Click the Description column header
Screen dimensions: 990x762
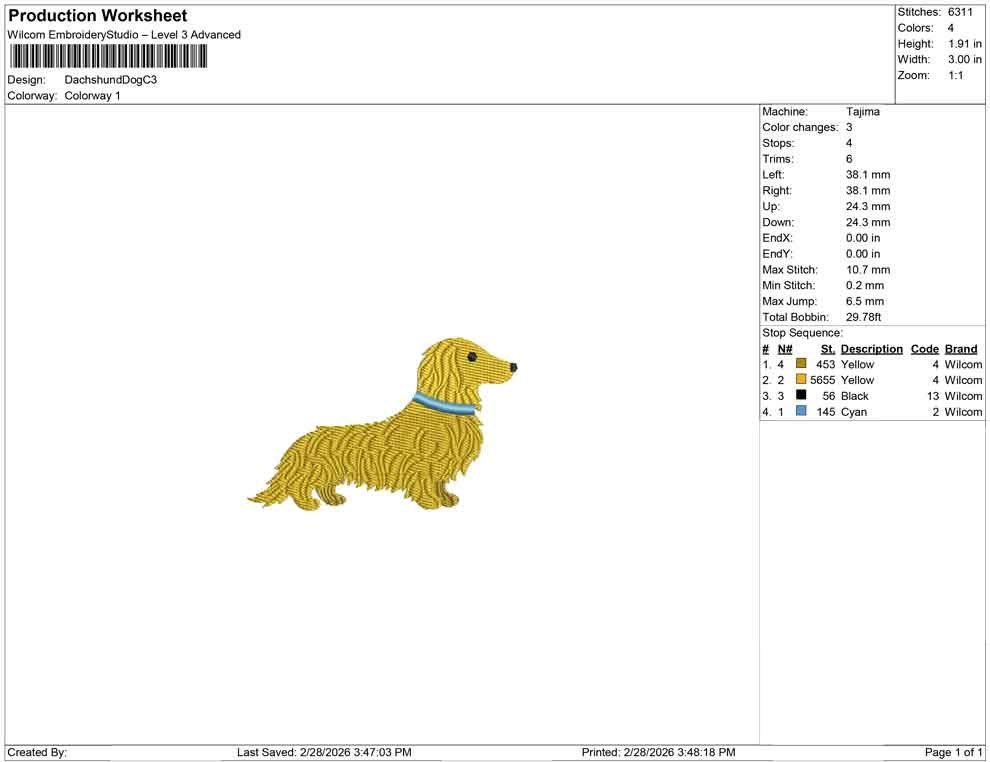[x=871, y=348]
